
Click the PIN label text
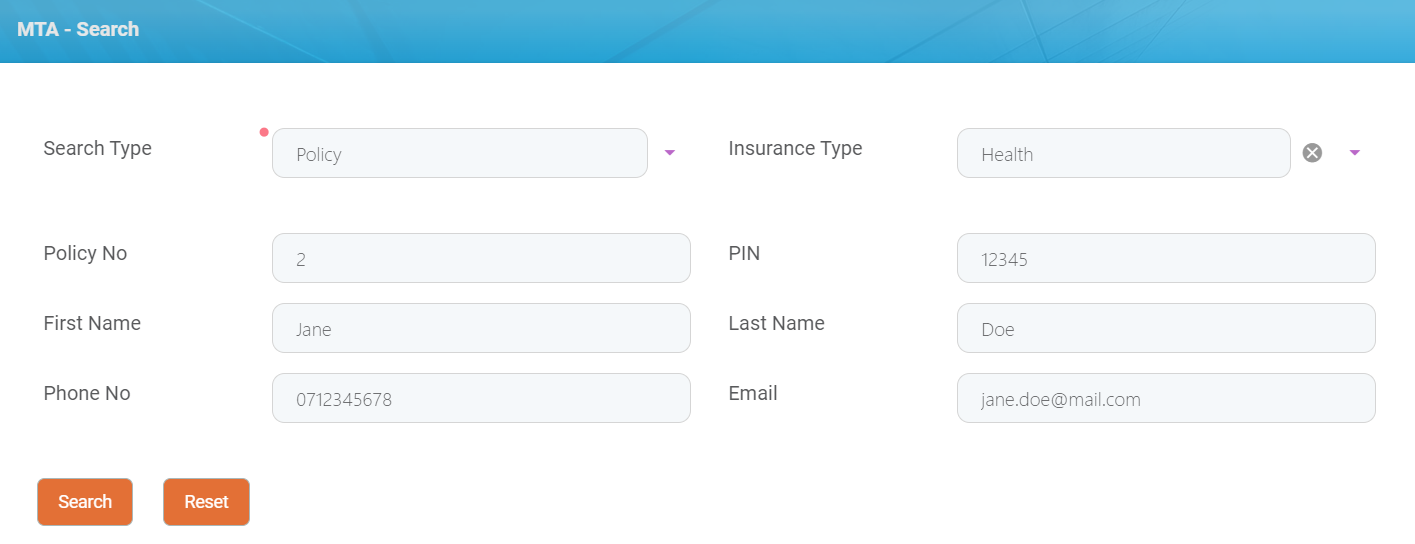tap(744, 253)
